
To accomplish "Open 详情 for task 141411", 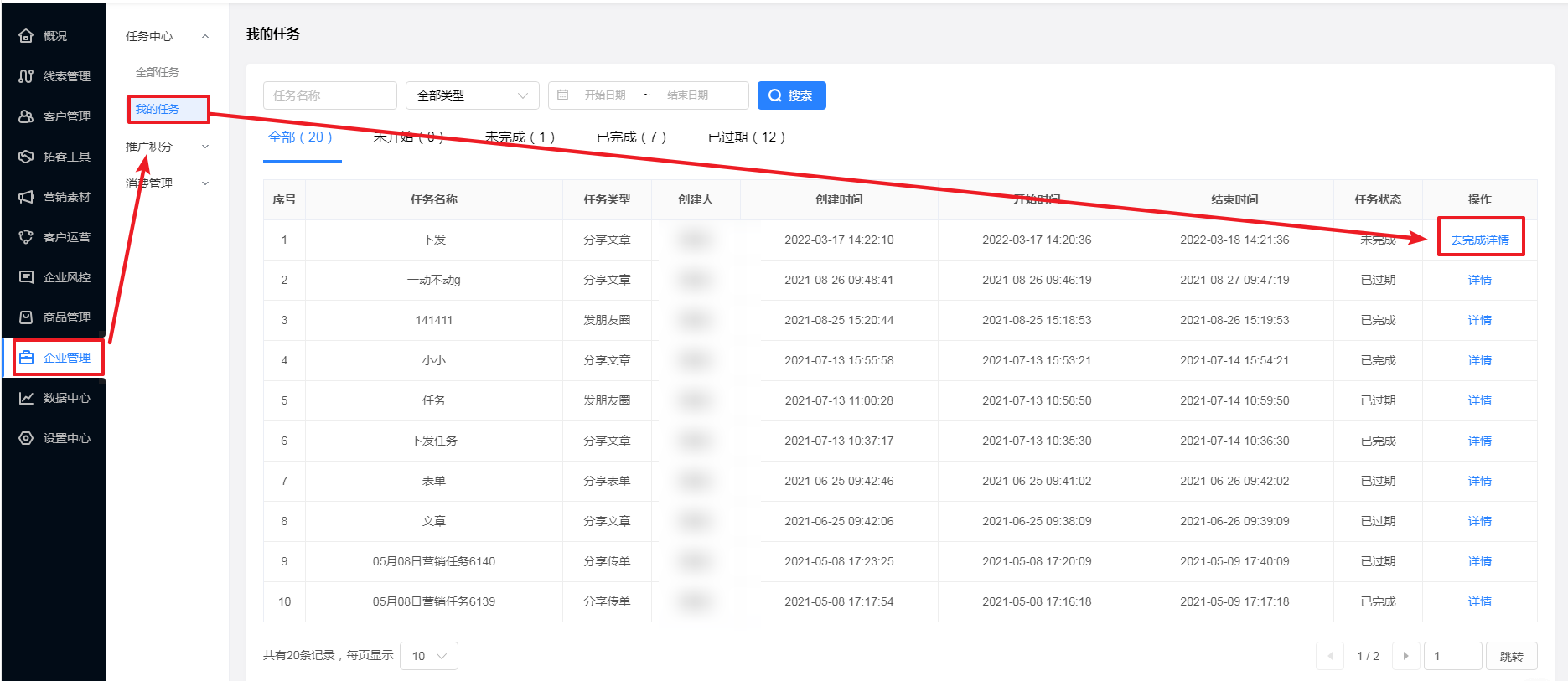I will click(1480, 320).
